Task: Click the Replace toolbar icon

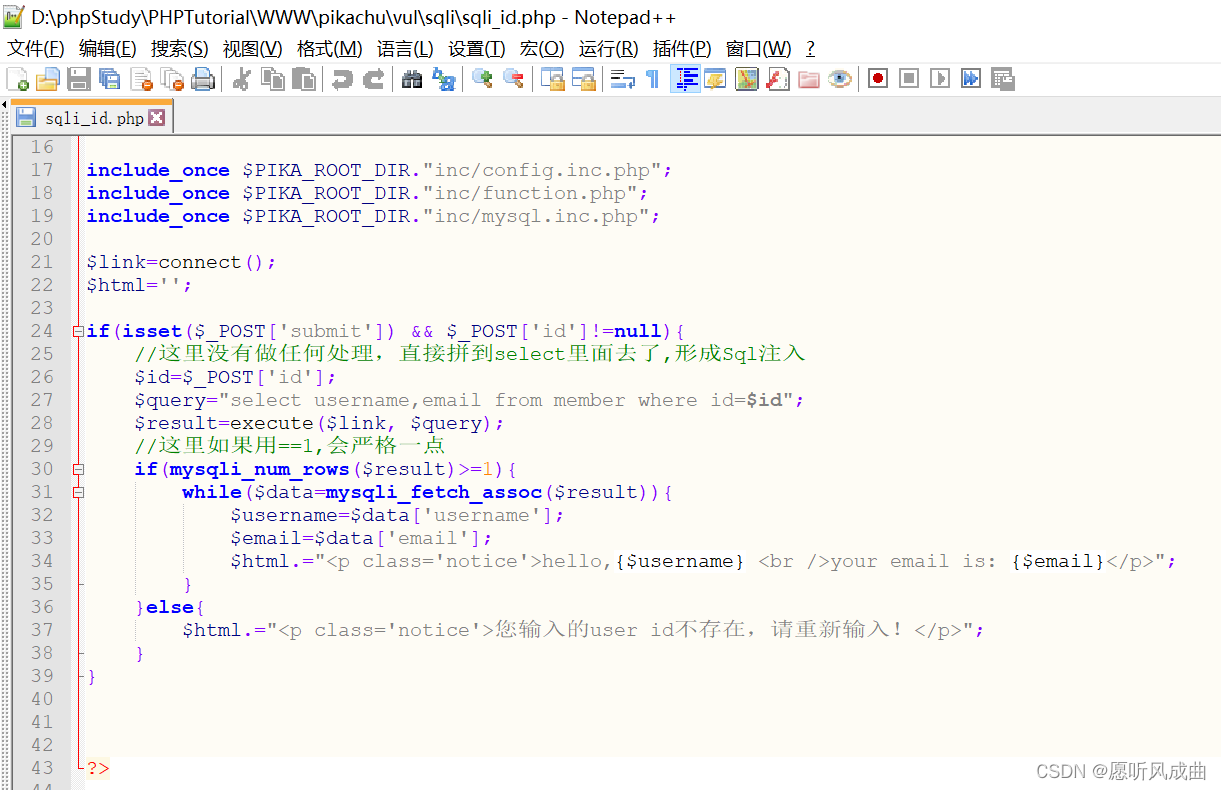Action: [x=443, y=79]
